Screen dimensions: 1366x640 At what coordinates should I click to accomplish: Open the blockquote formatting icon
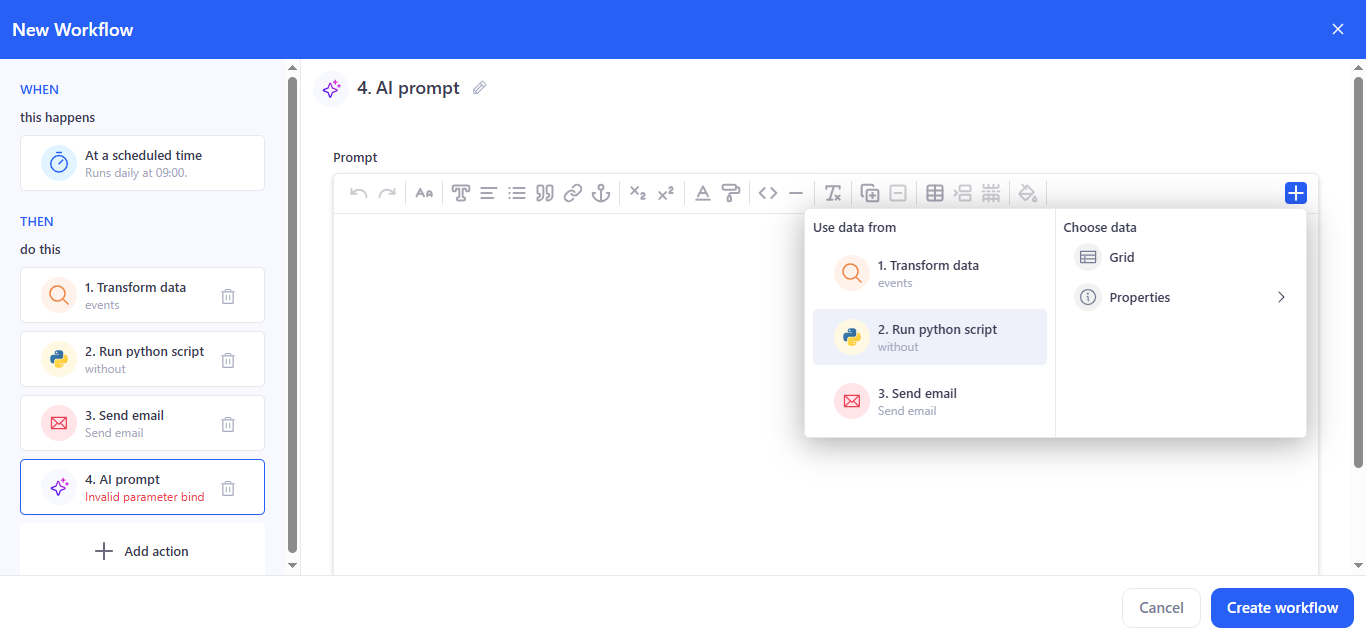pyautogui.click(x=545, y=192)
